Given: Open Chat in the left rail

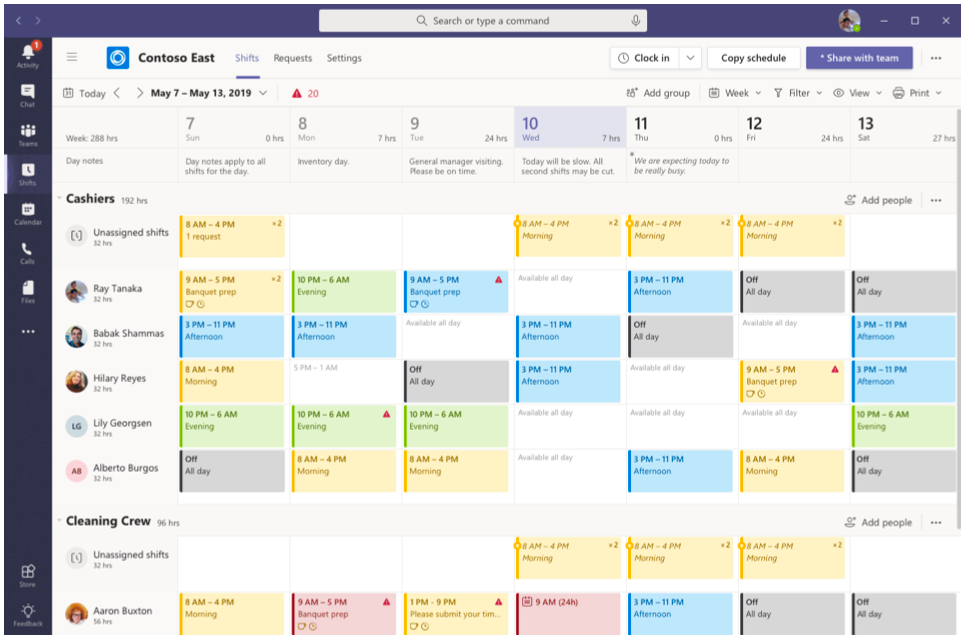Looking at the screenshot, I should click(28, 96).
